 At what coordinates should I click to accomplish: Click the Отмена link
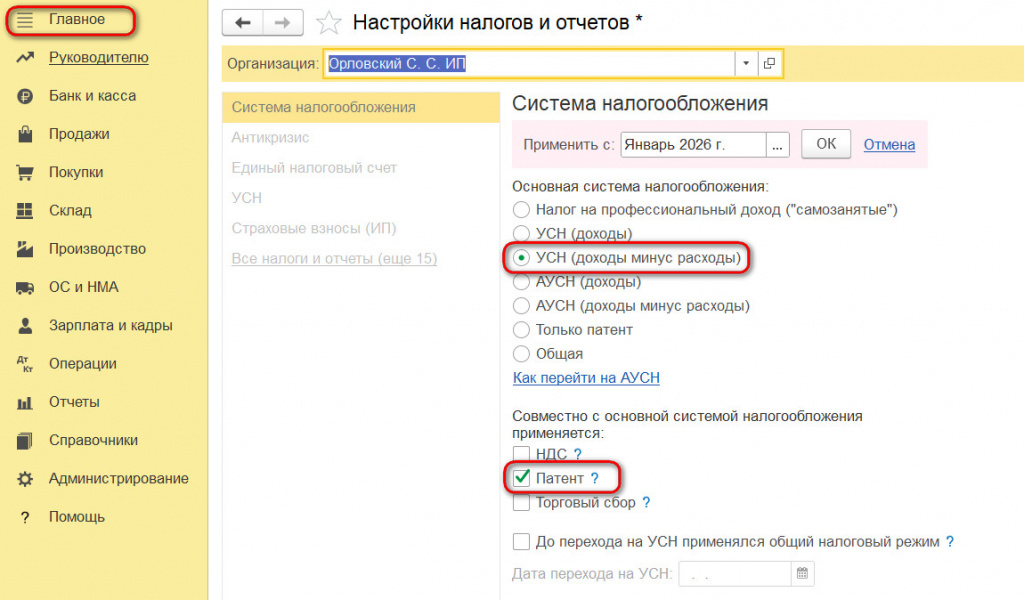pyautogui.click(x=889, y=145)
